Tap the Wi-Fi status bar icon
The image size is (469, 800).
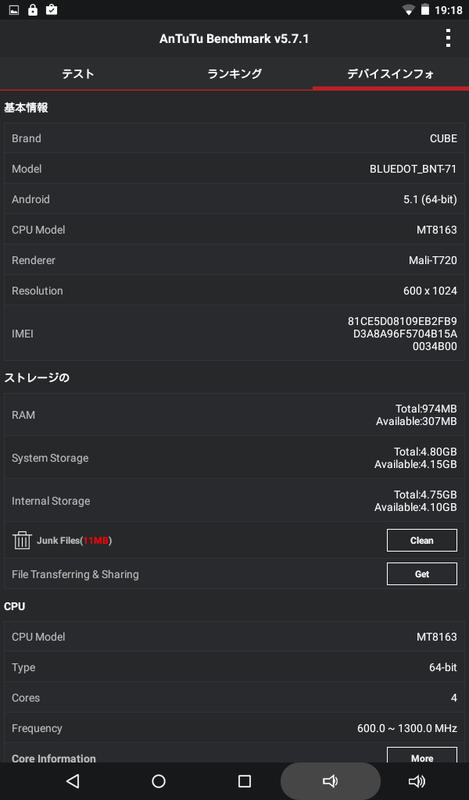coord(408,10)
